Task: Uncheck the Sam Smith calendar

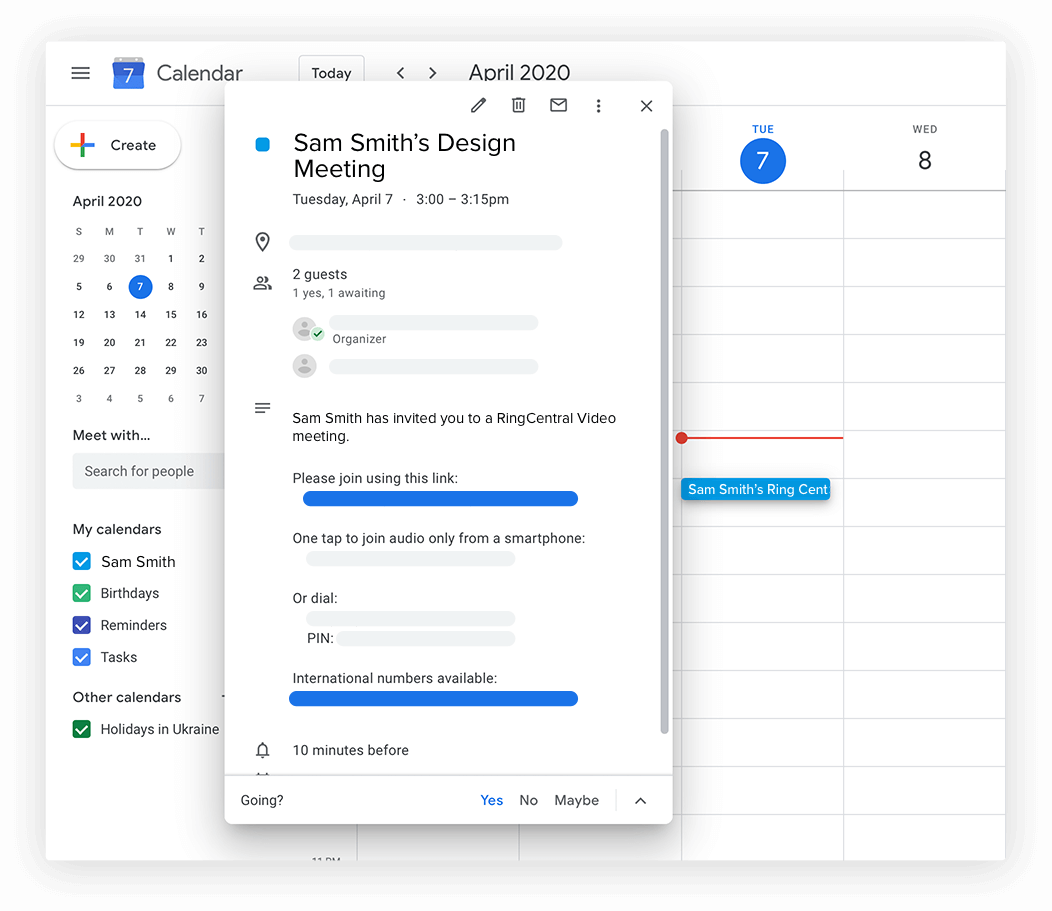Action: click(82, 562)
